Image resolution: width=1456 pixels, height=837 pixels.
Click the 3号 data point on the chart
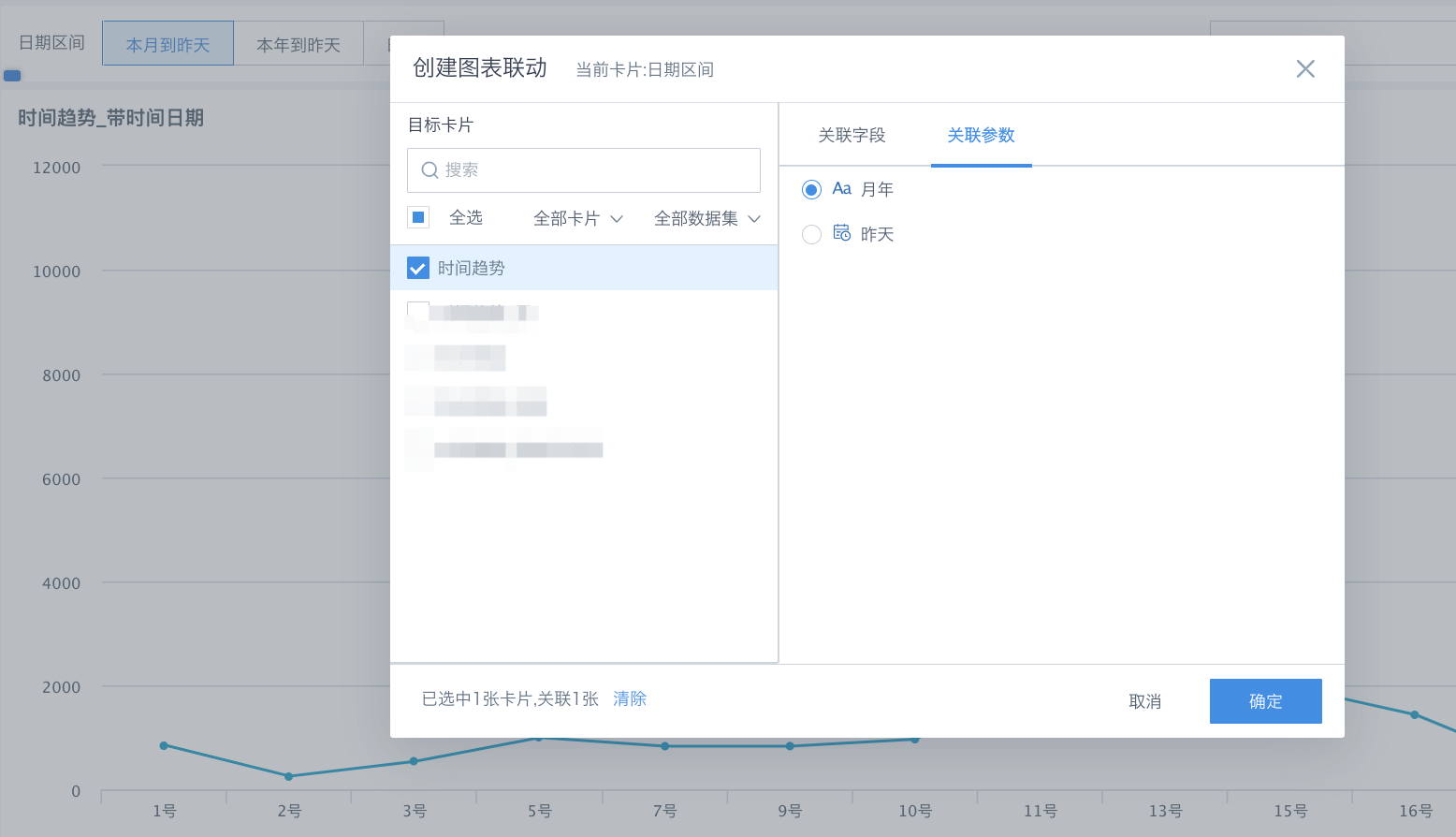(x=414, y=761)
